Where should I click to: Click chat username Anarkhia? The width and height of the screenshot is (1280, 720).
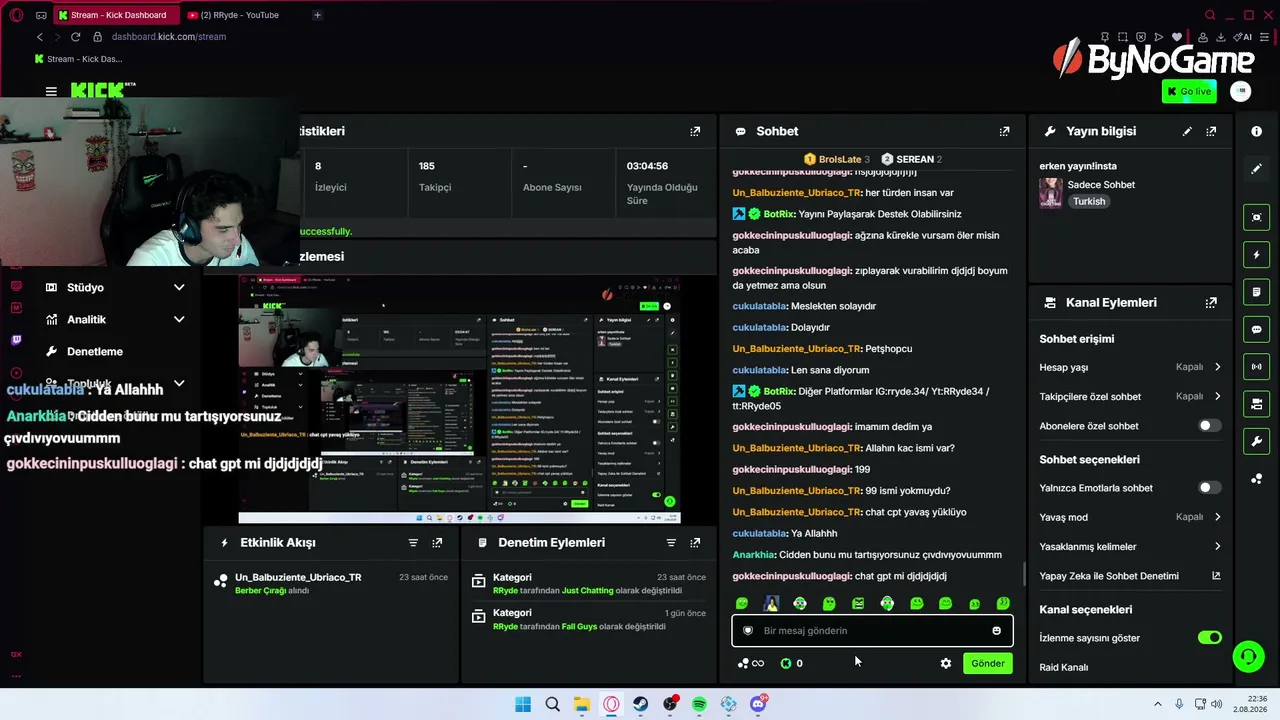[754, 555]
